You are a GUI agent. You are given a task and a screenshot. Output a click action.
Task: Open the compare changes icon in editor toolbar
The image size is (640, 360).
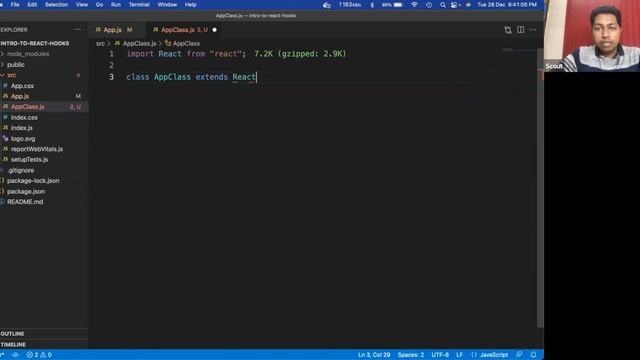tap(508, 30)
